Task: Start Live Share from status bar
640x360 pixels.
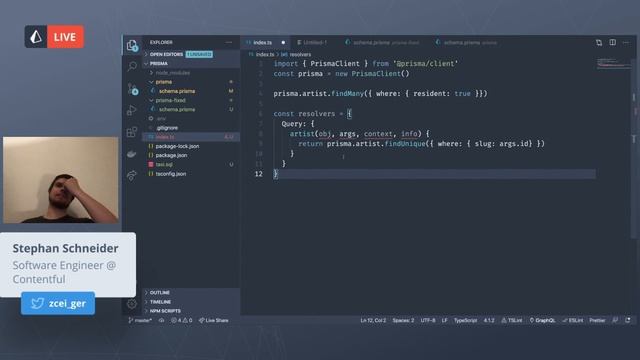Action: pyautogui.click(x=213, y=320)
